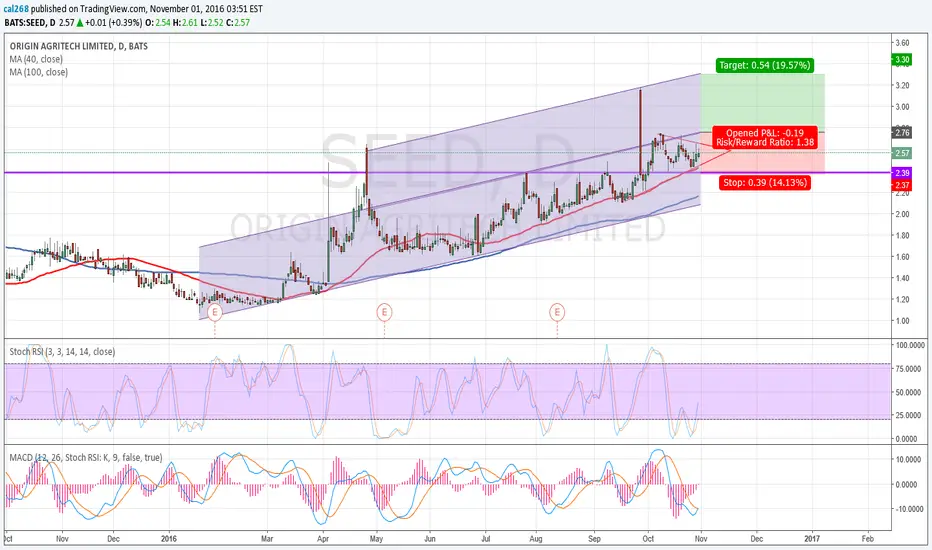Click the ORIGIN AGRITECH LIMITED, D, BATS title

(78, 46)
